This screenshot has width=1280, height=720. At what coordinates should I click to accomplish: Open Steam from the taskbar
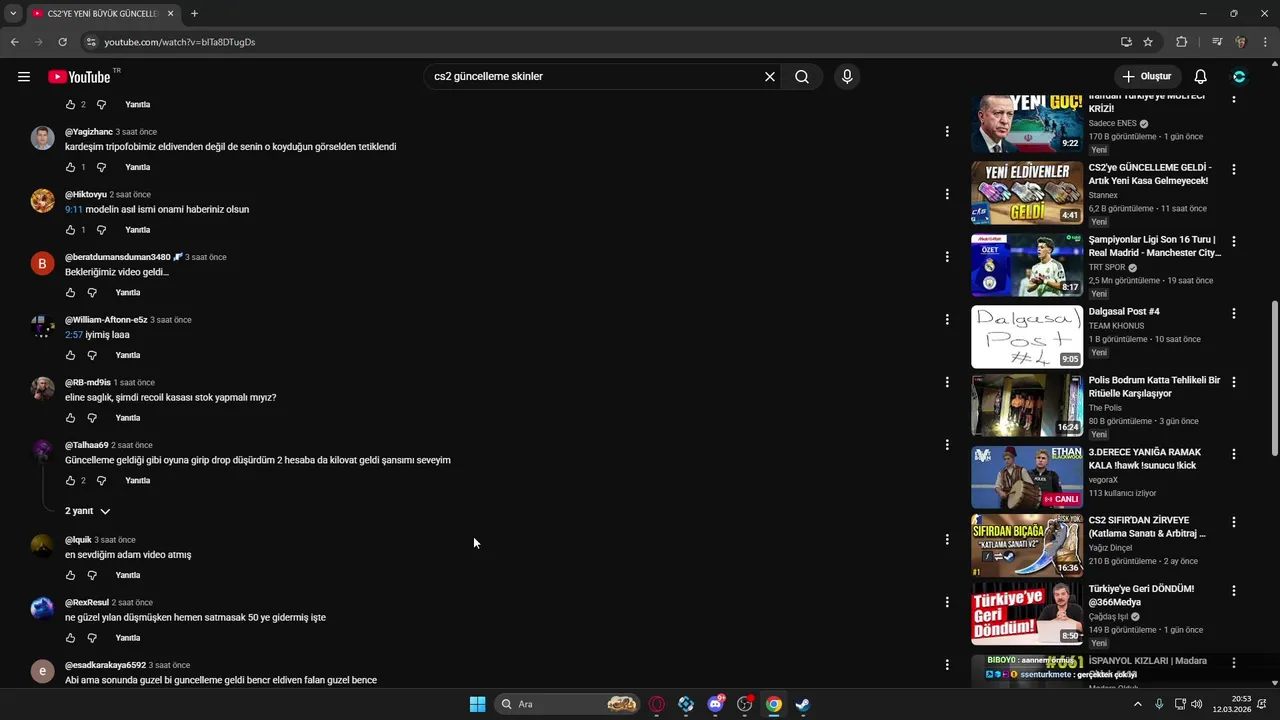pyautogui.click(x=802, y=704)
